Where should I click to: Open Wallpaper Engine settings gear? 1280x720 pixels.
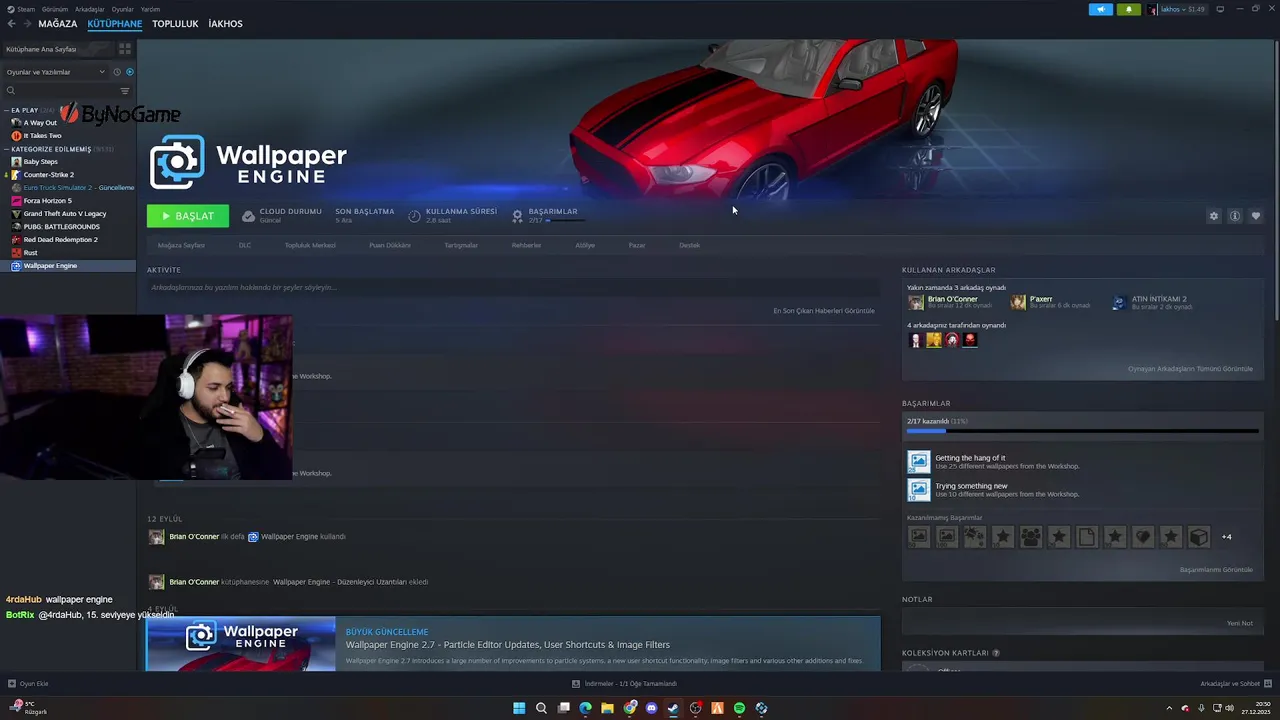1214,216
